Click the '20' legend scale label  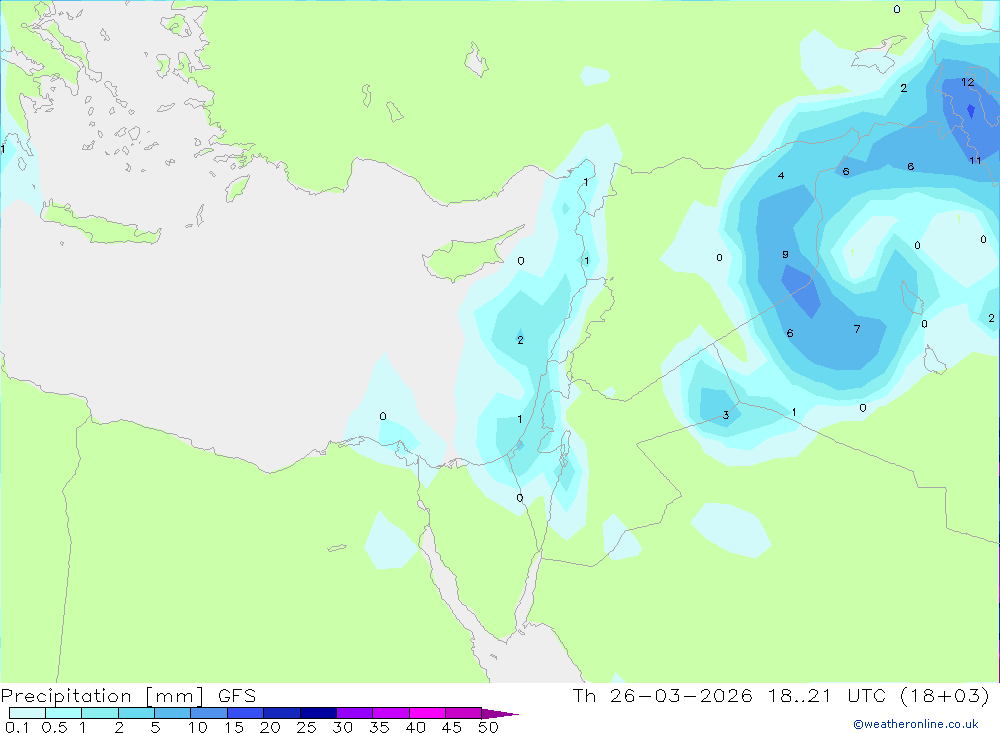tap(270, 727)
